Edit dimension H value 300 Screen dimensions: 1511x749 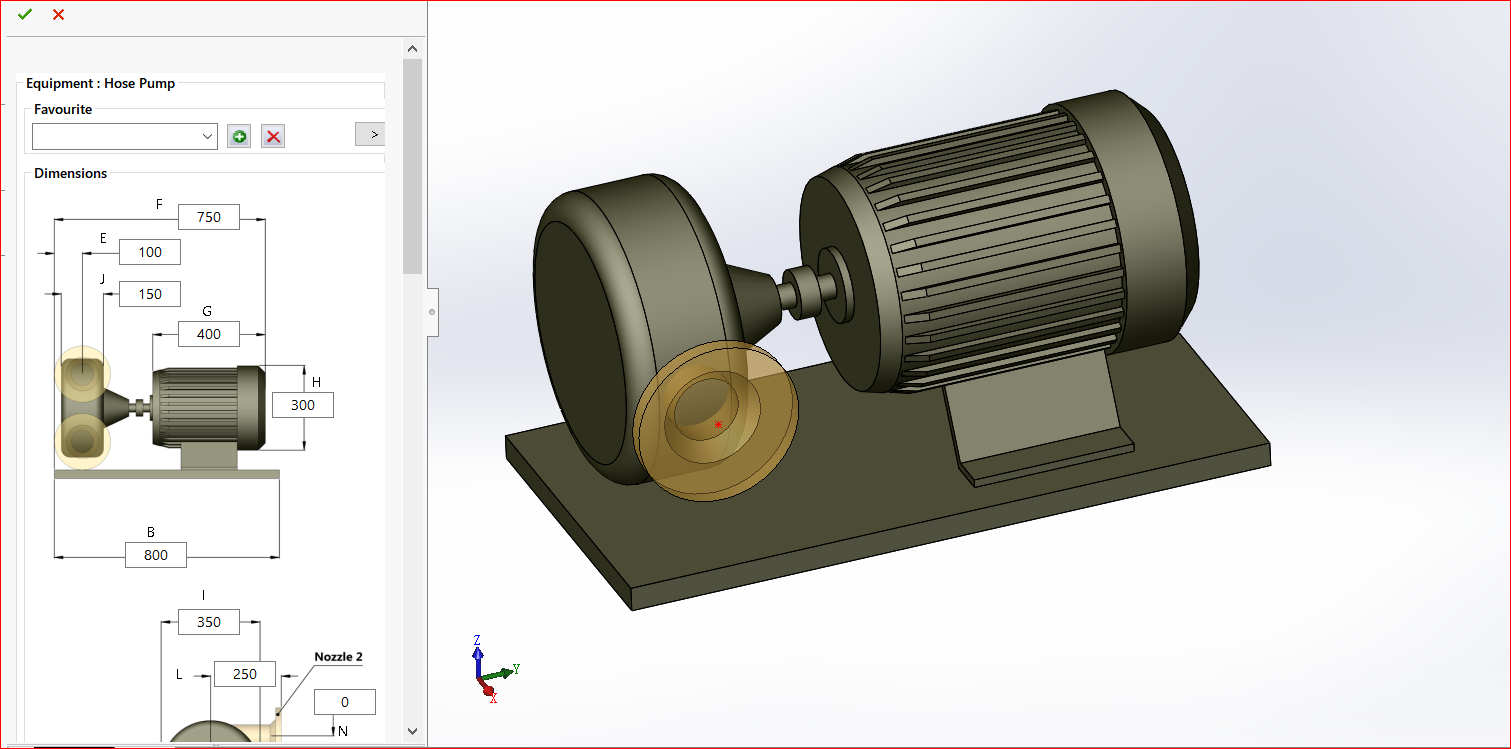pyautogui.click(x=302, y=405)
